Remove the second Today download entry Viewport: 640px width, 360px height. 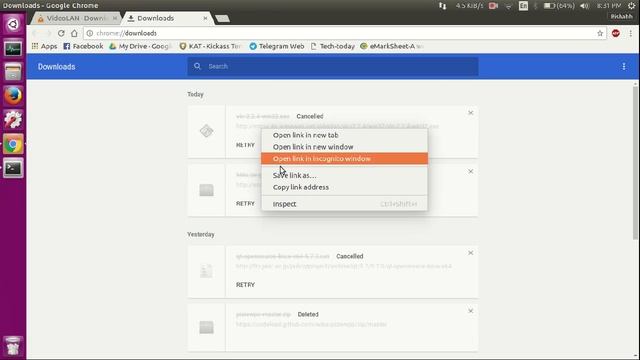click(x=471, y=171)
